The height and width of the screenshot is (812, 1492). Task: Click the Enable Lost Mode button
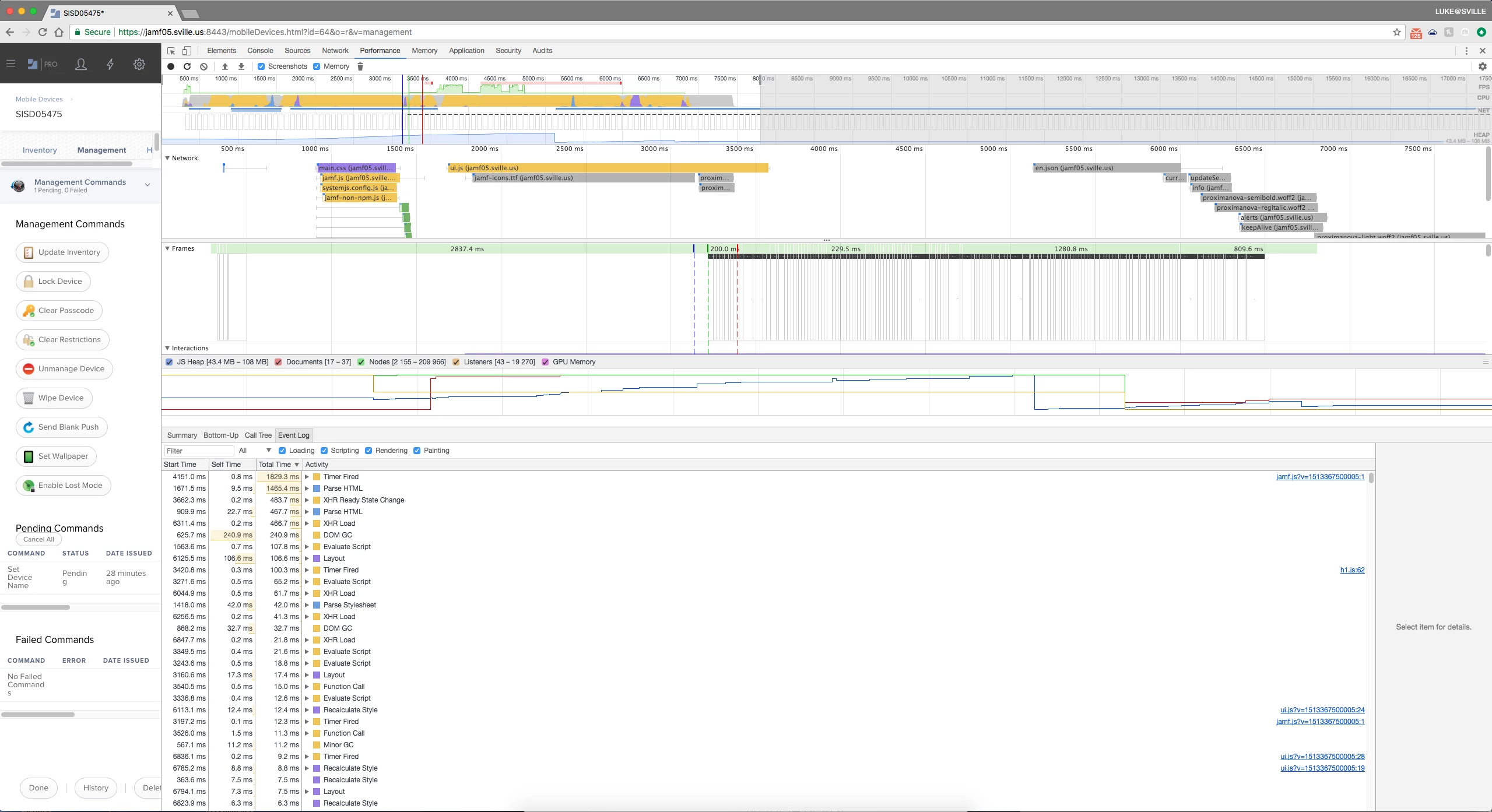64,486
